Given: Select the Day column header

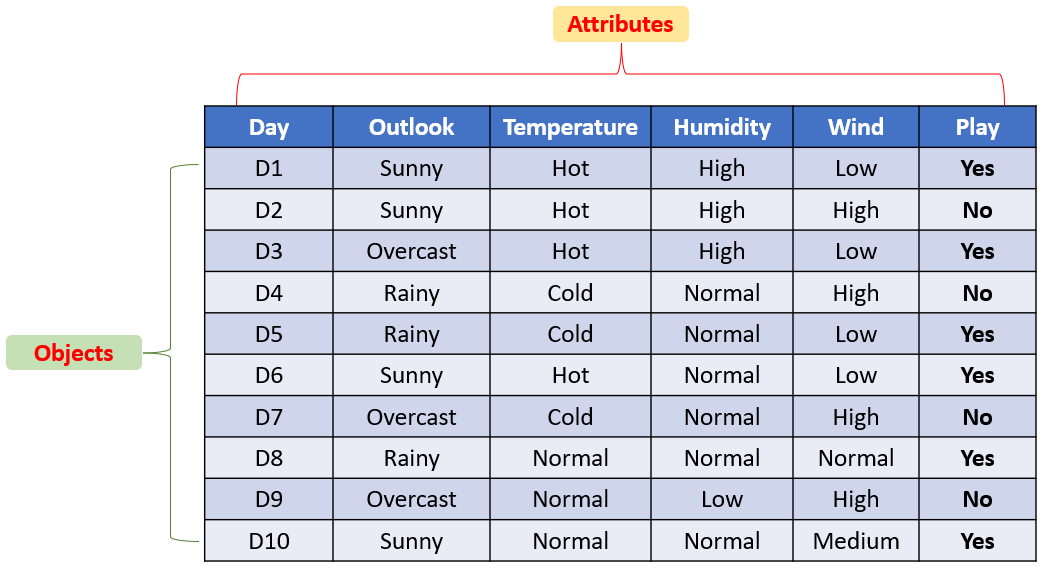Looking at the screenshot, I should 269,127.
